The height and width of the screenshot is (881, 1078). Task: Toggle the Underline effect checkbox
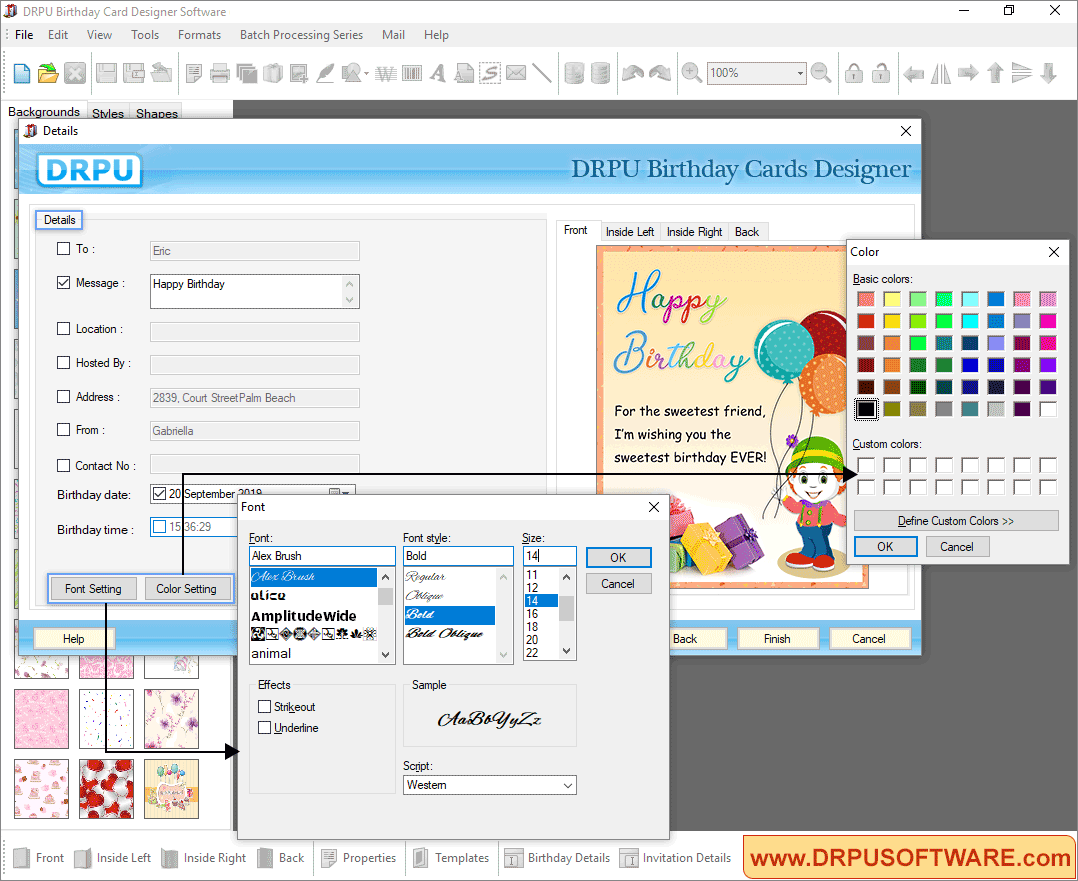click(265, 728)
